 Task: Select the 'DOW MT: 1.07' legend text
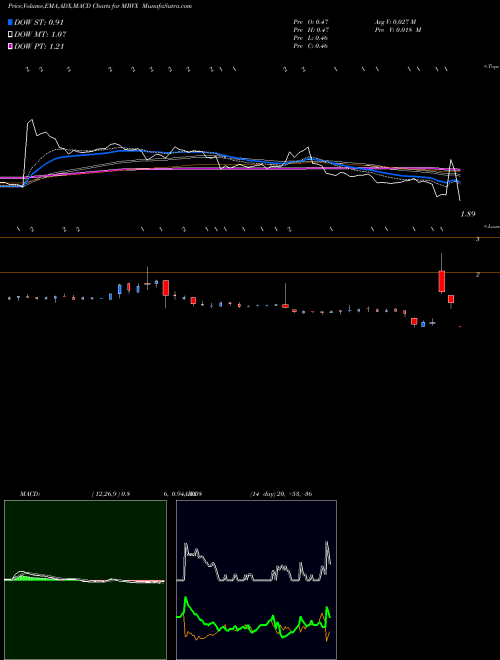(x=40, y=34)
